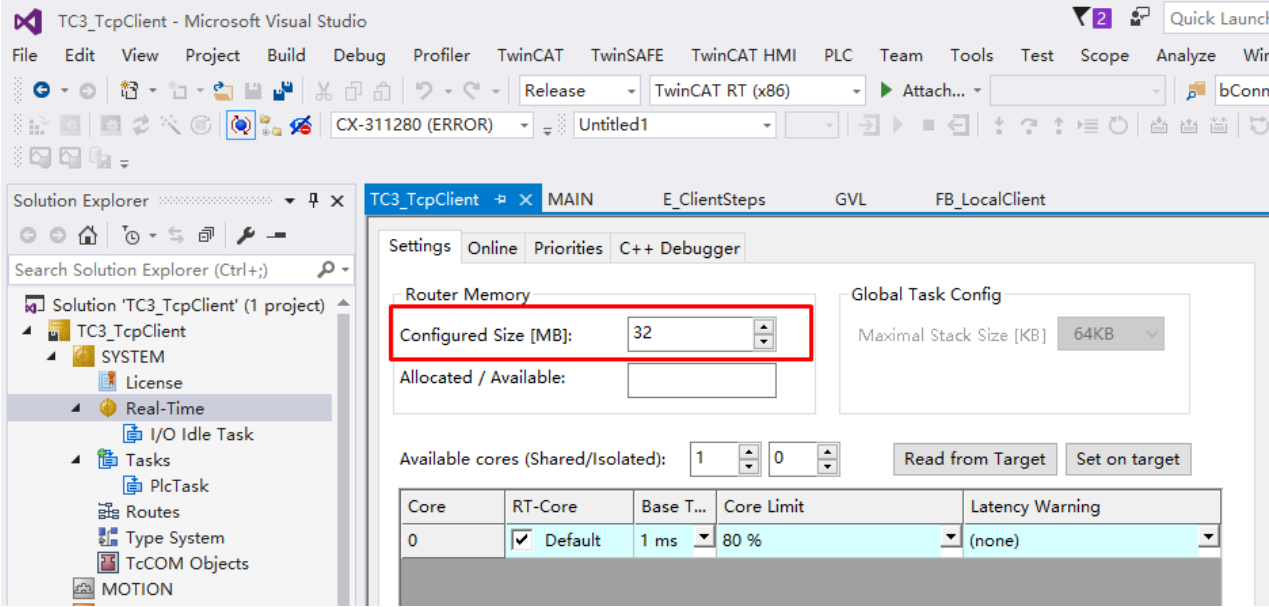Click the Preview Selected Items icon
1269x607 pixels.
[x=277, y=236]
